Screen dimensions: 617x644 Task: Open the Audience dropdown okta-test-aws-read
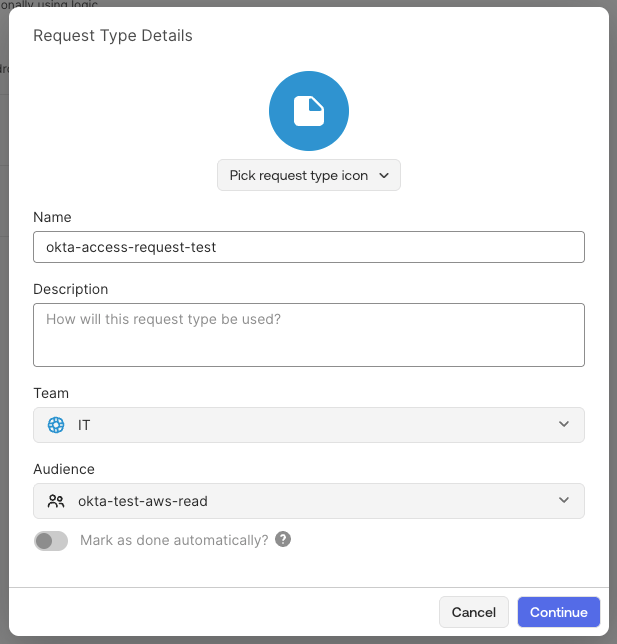308,501
